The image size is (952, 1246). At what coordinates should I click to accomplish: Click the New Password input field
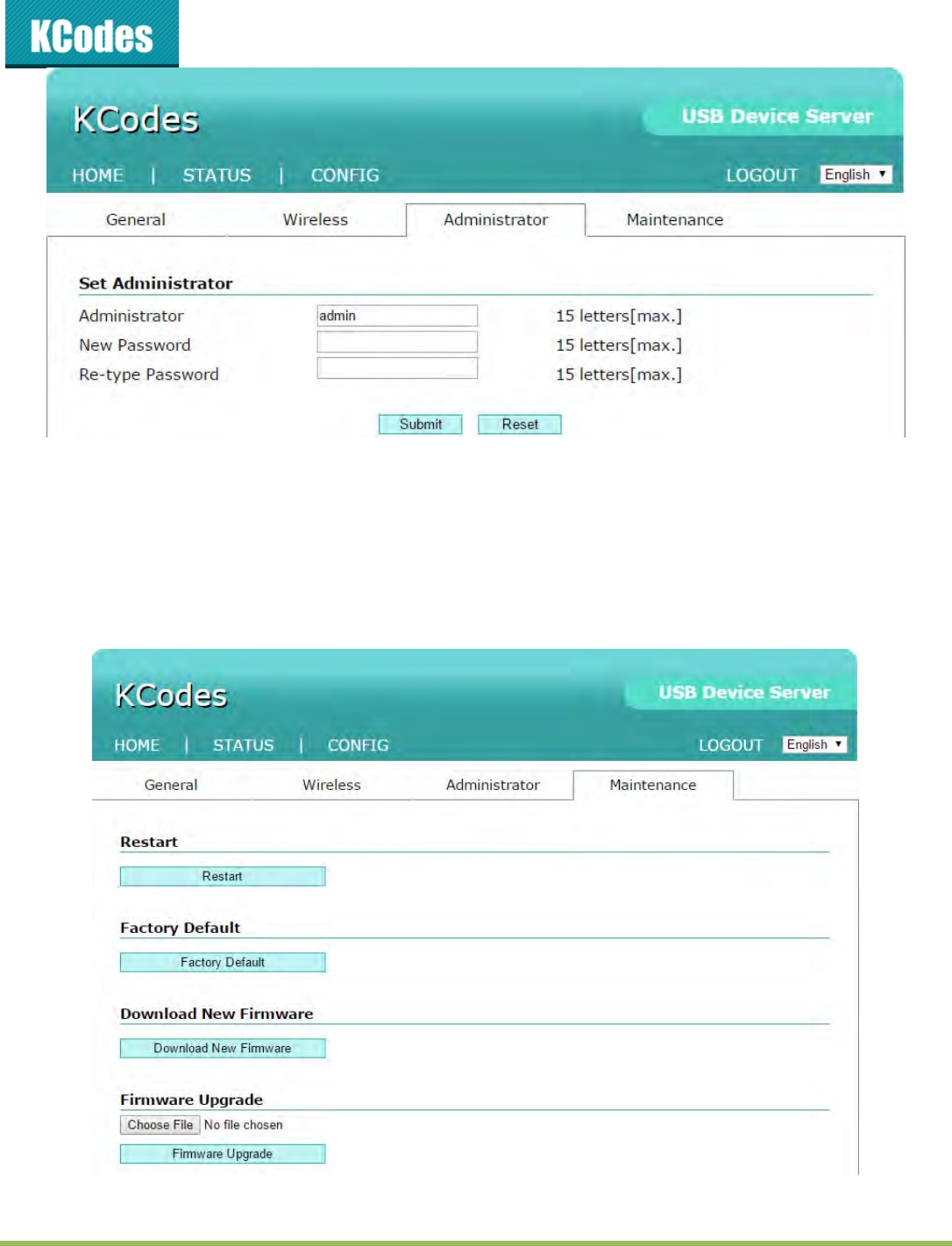(x=397, y=342)
